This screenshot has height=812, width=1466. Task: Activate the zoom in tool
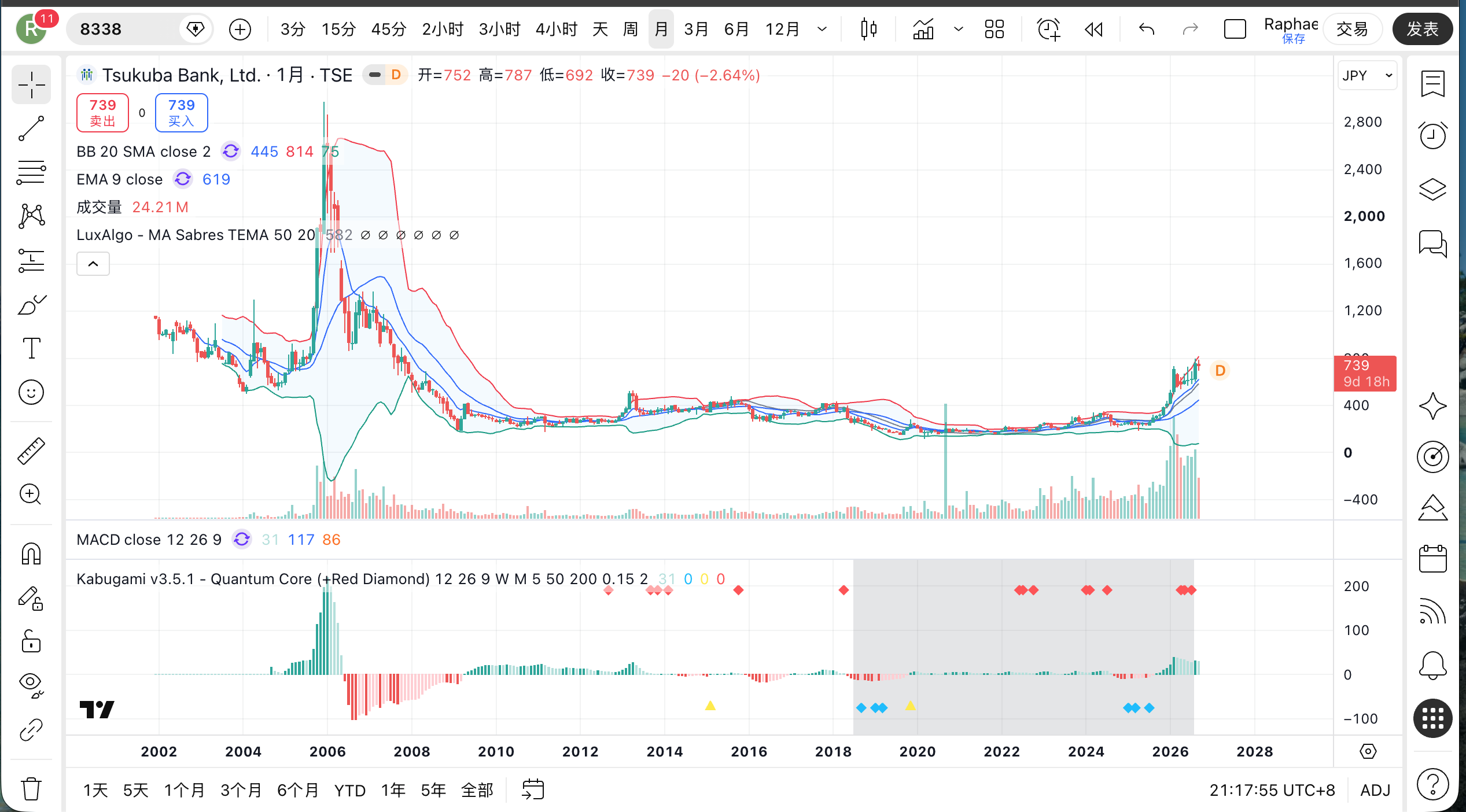tap(31, 494)
